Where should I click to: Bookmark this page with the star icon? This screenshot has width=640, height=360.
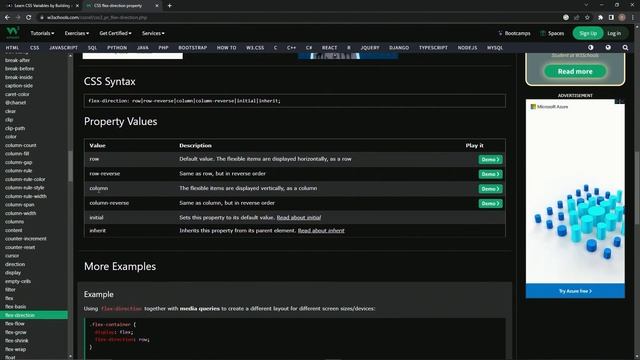[587, 18]
